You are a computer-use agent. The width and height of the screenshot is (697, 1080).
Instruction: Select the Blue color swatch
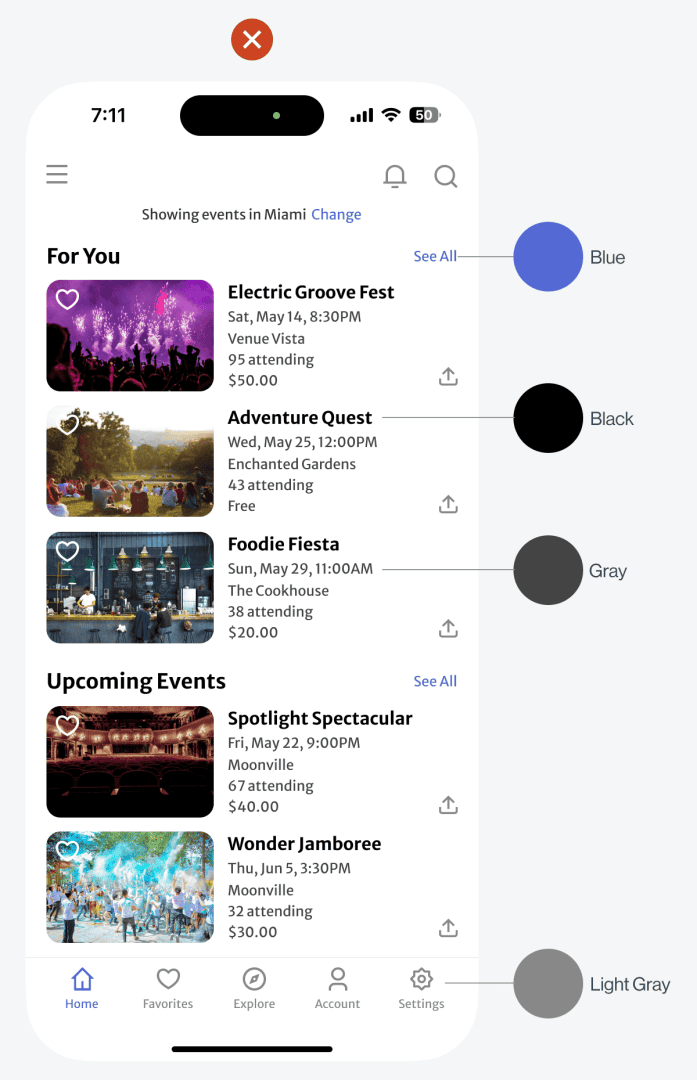point(548,257)
